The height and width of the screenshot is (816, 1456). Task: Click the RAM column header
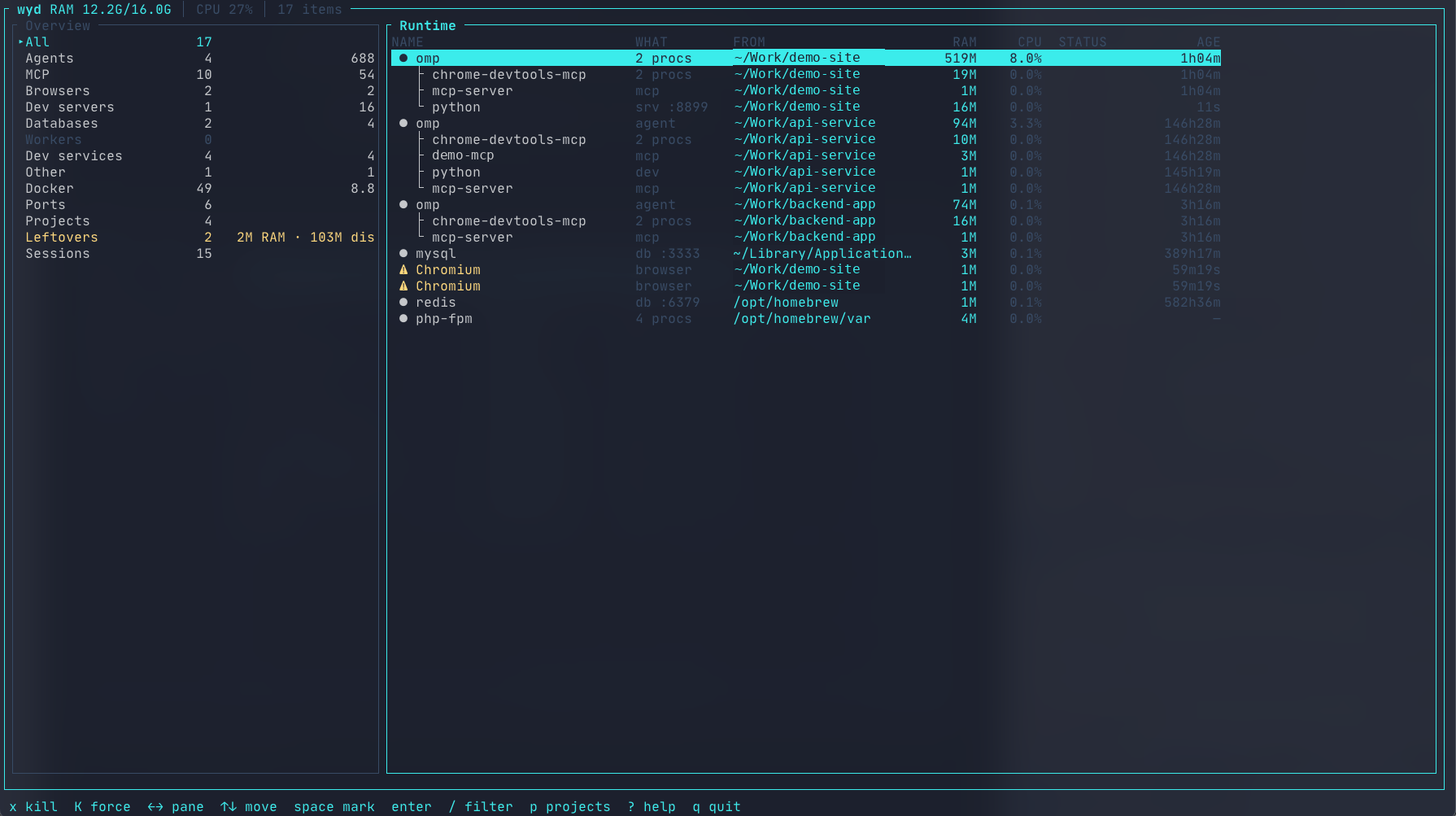pyautogui.click(x=965, y=41)
